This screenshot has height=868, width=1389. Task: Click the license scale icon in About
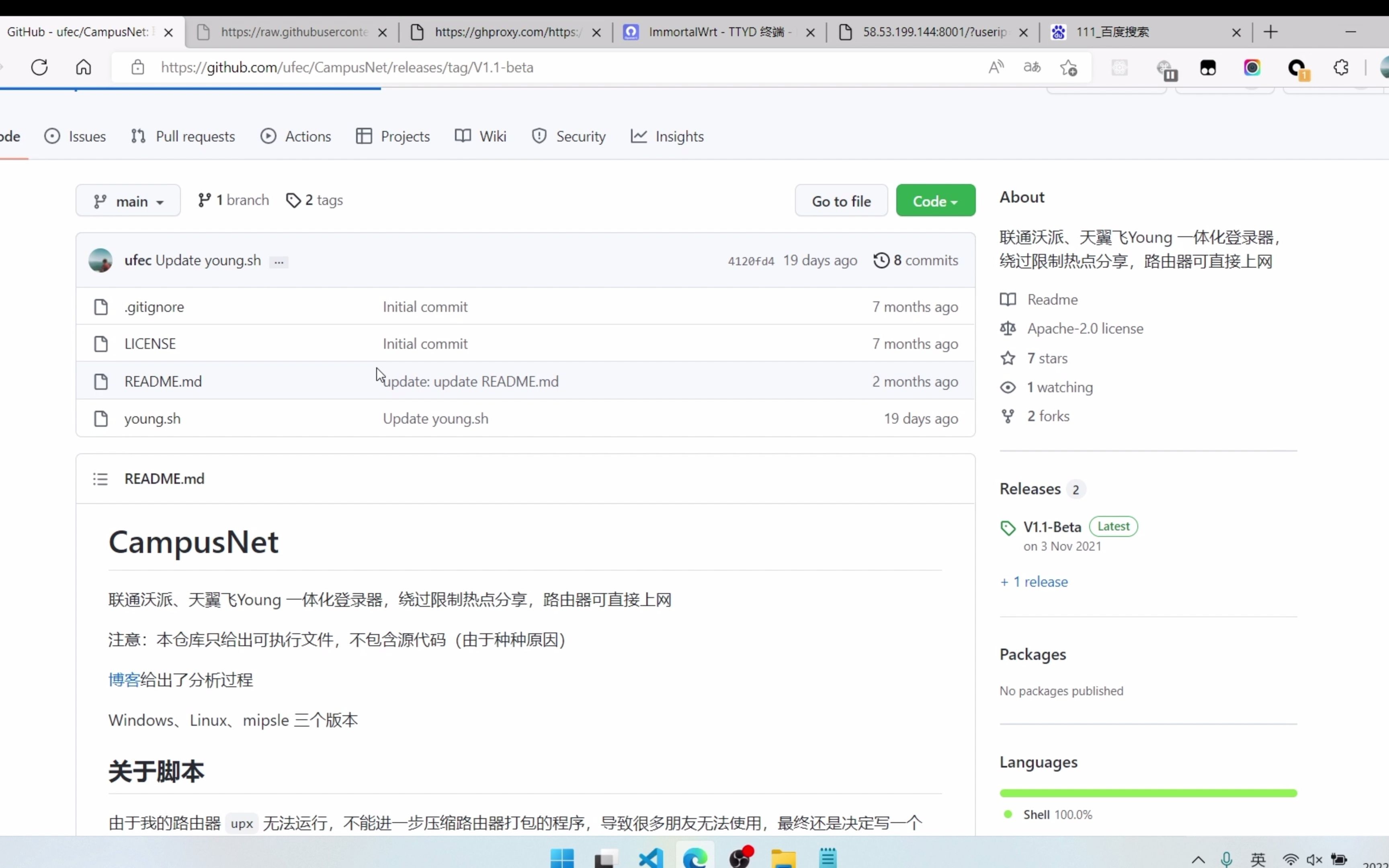tap(1008, 328)
